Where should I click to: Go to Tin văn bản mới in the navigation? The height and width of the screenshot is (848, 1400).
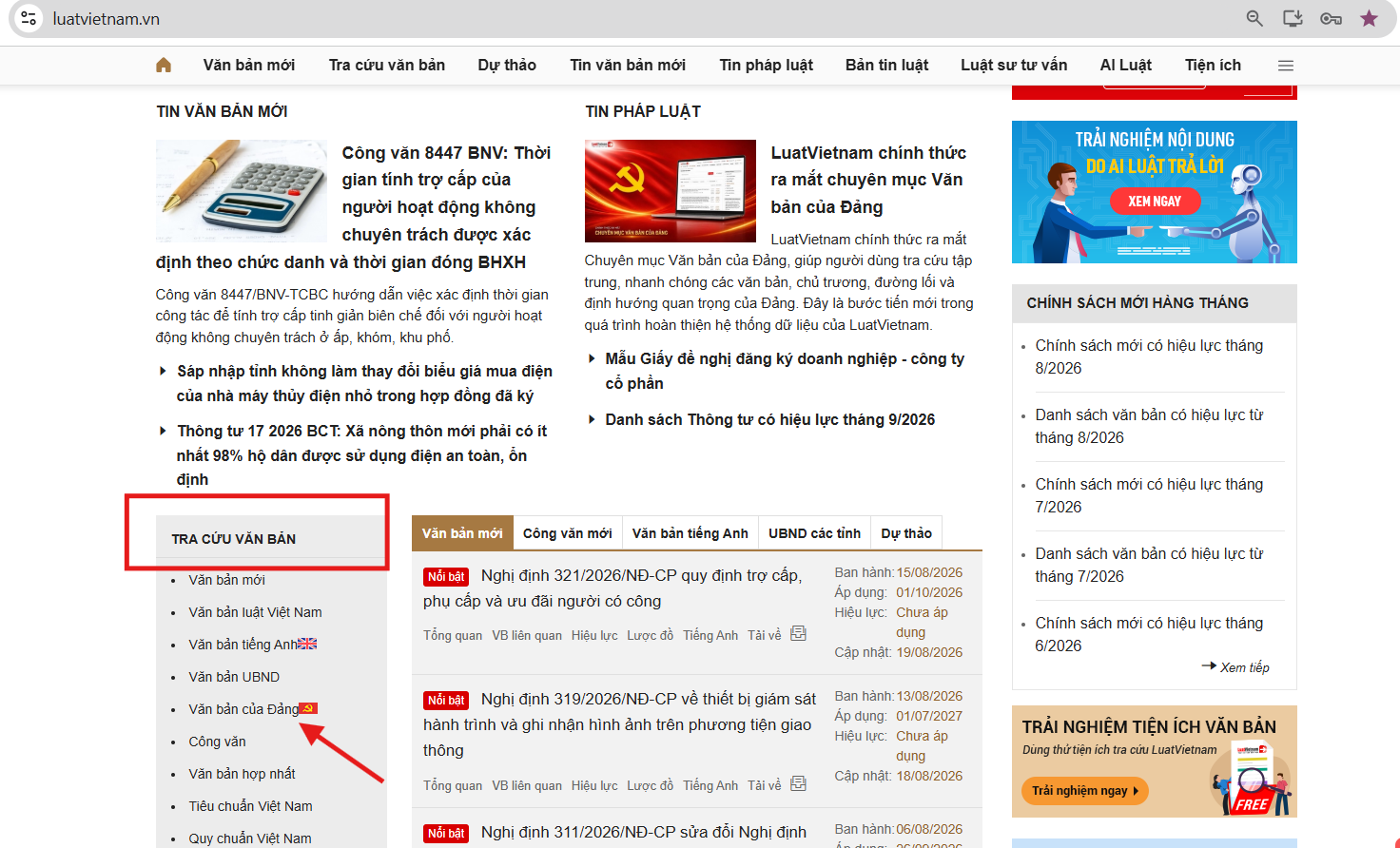[x=628, y=65]
